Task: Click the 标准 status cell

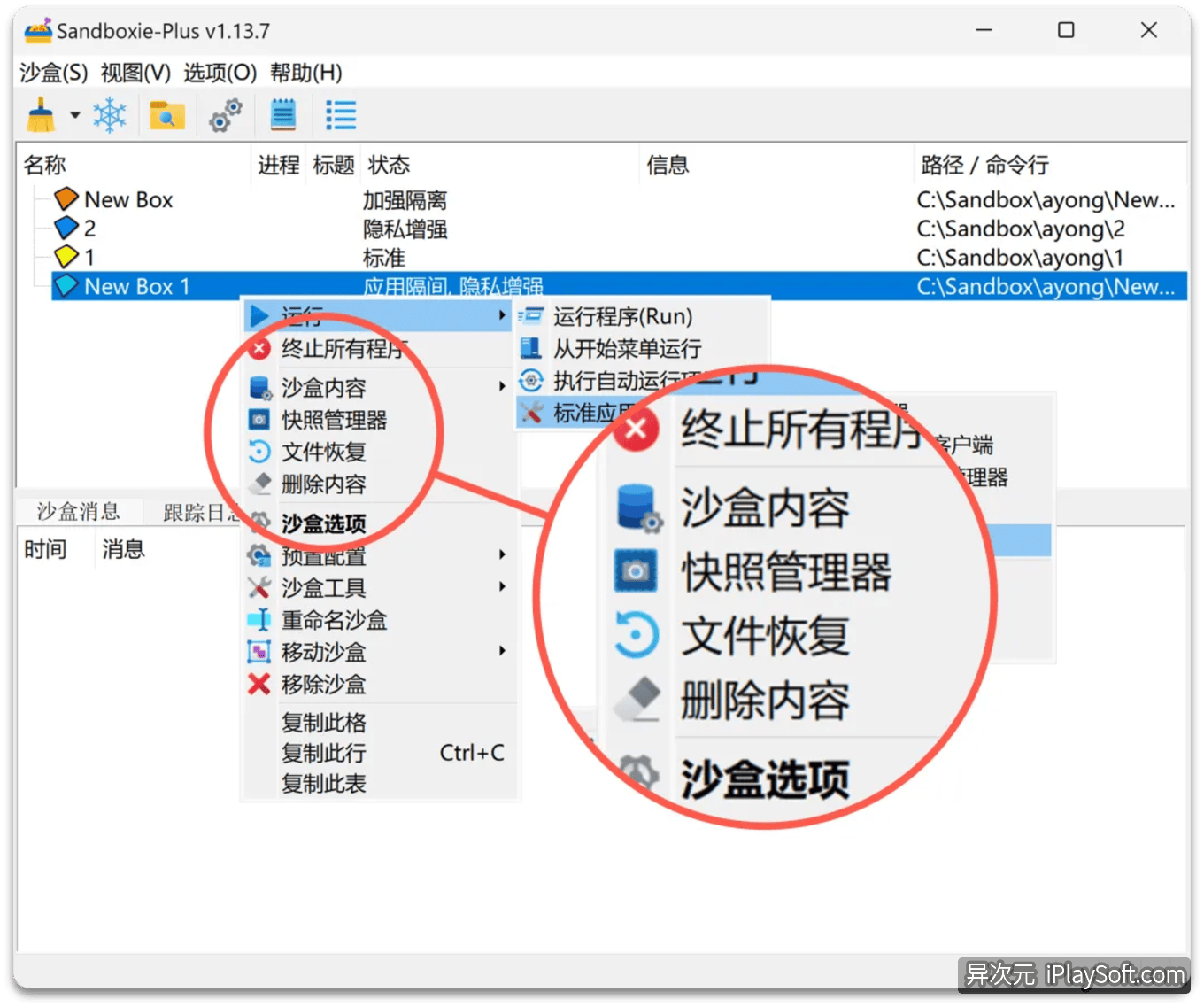Action: click(384, 258)
